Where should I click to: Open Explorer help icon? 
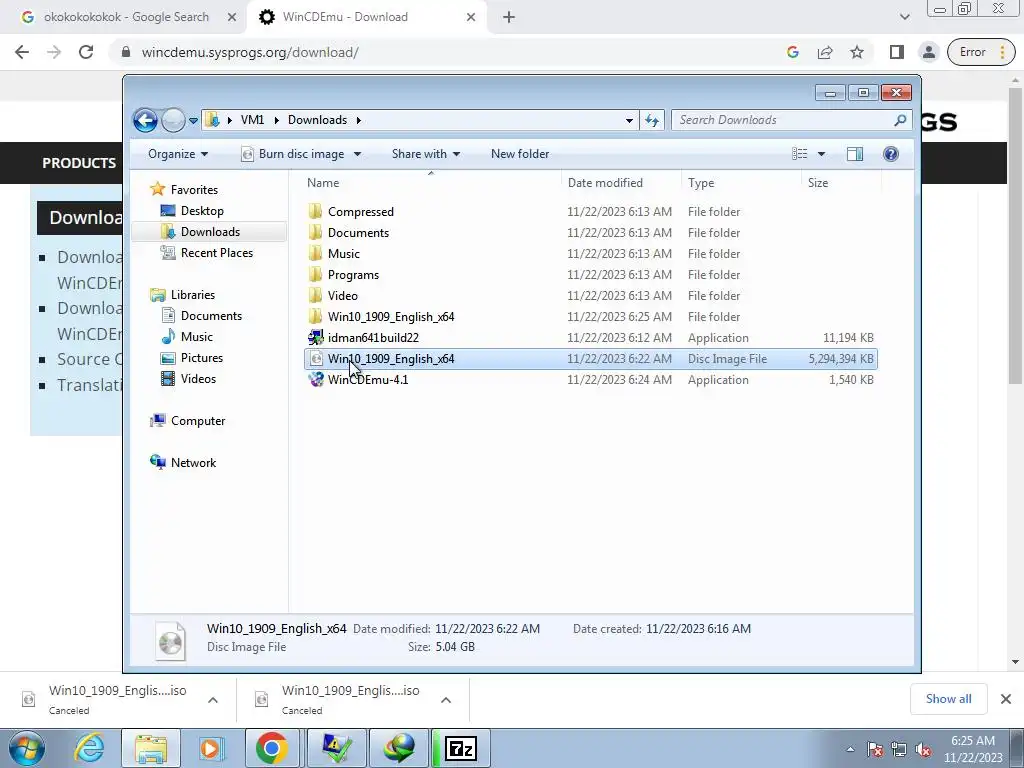891,154
